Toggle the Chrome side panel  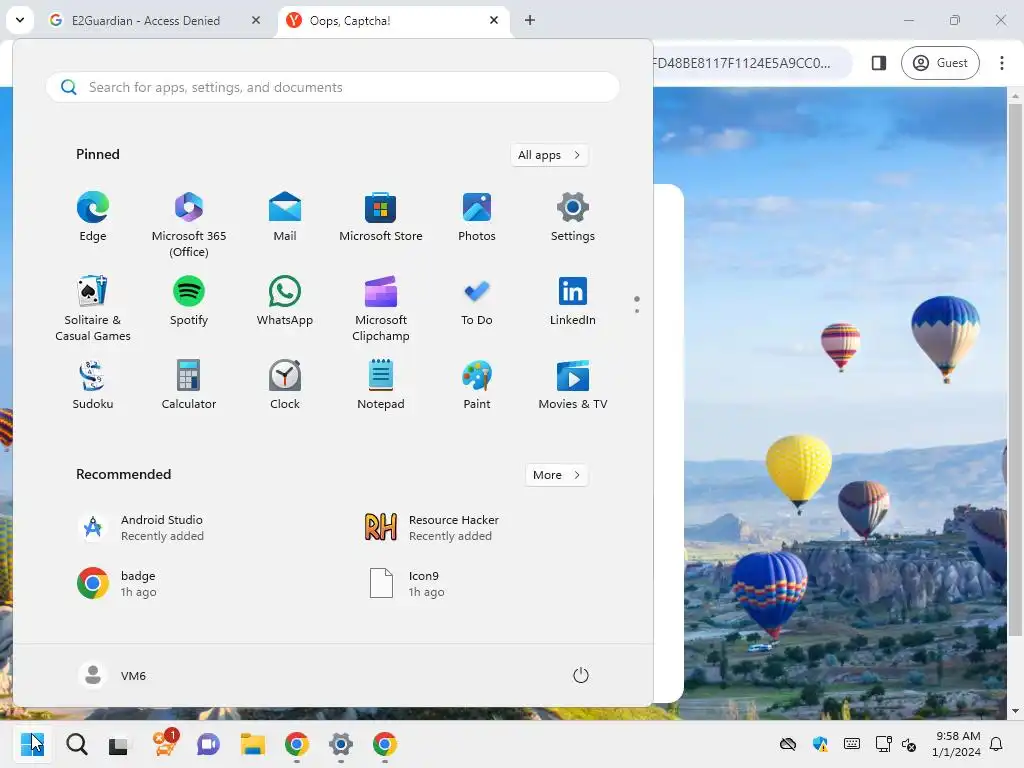878,63
